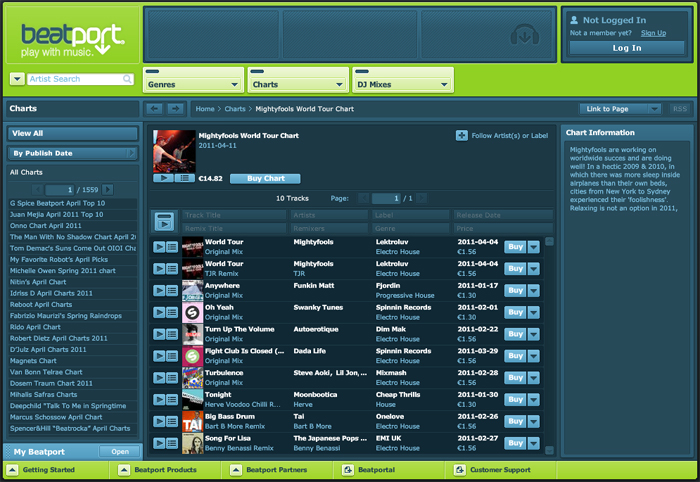Click Dada Life artist name
The width and height of the screenshot is (700, 482).
pos(309,351)
